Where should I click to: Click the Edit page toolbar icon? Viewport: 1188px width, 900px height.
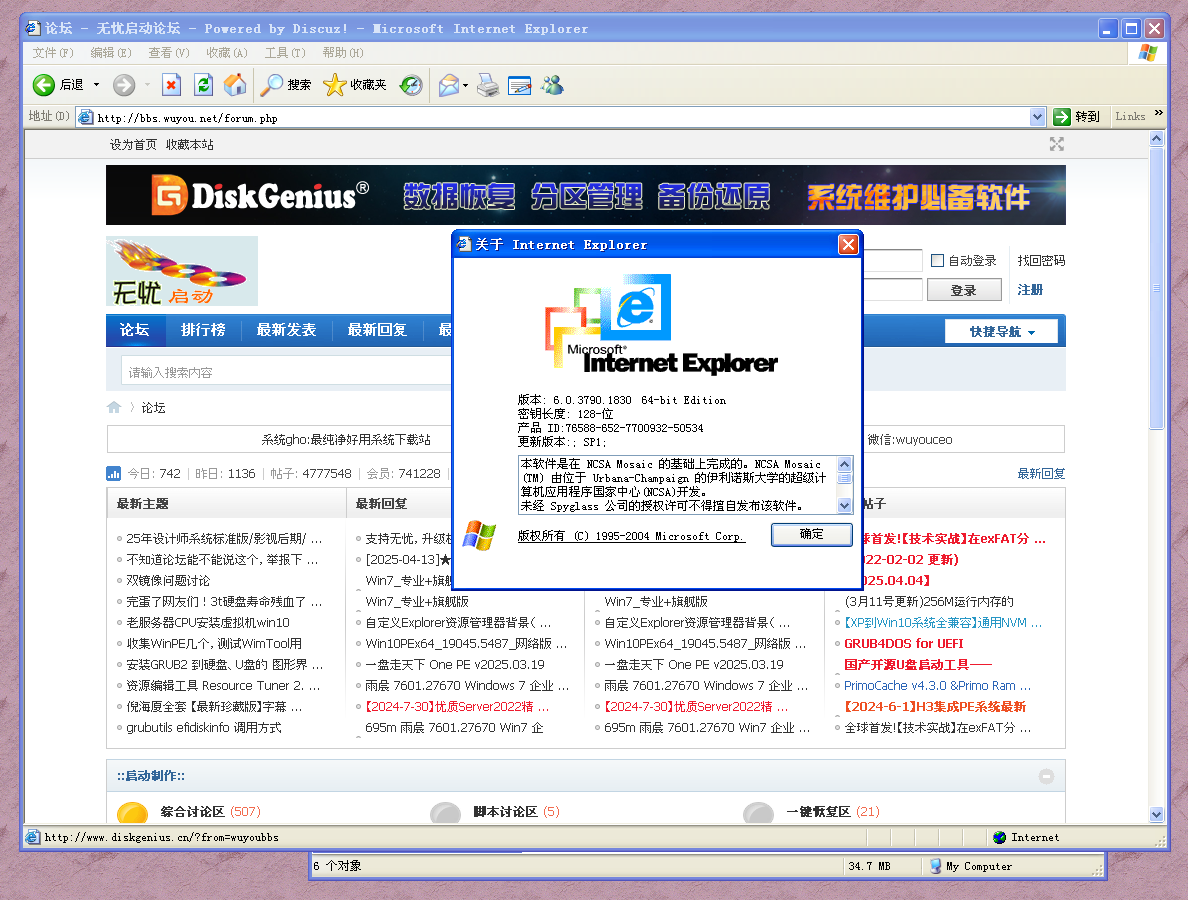(x=520, y=85)
